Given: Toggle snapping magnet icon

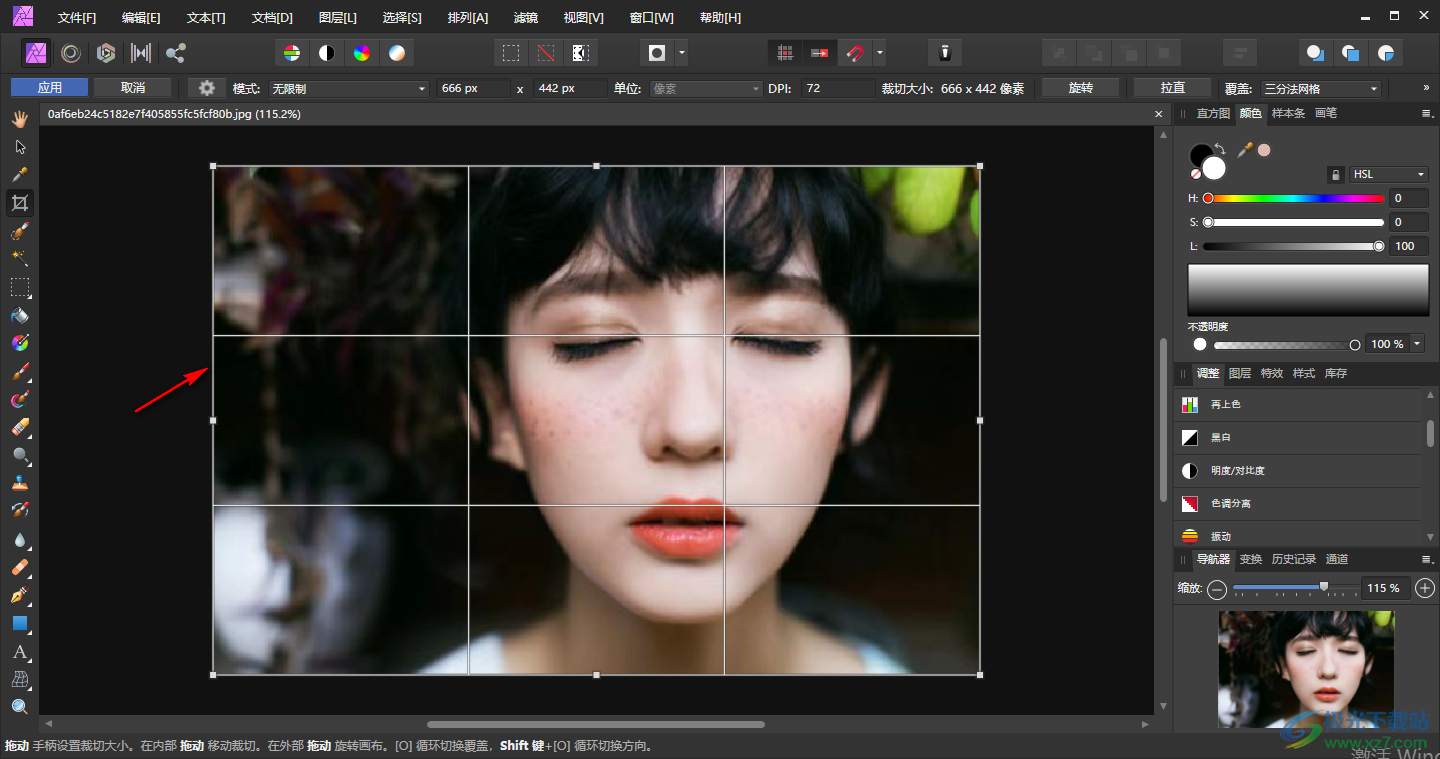Looking at the screenshot, I should 855,53.
